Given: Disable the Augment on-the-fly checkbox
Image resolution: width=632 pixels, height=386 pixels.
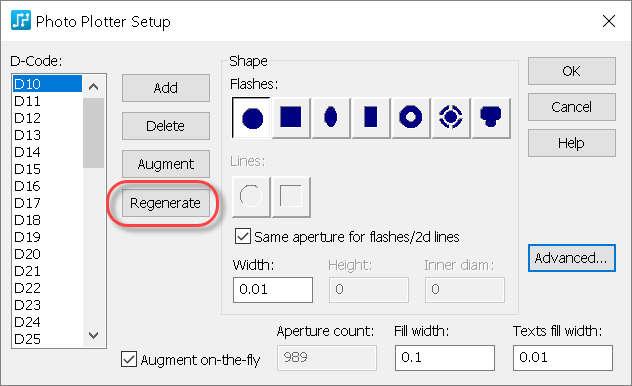Looking at the screenshot, I should click(129, 359).
